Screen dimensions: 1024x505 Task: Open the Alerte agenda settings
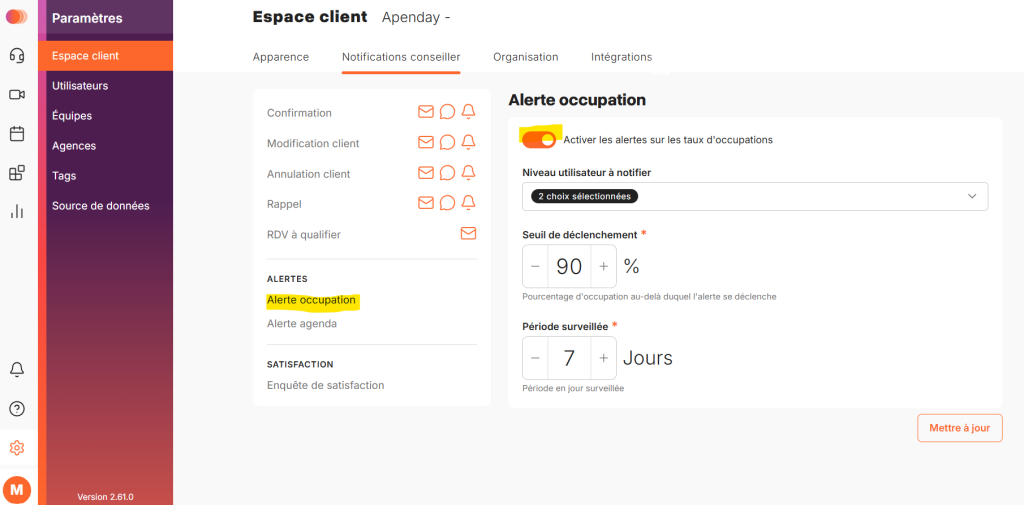(302, 323)
